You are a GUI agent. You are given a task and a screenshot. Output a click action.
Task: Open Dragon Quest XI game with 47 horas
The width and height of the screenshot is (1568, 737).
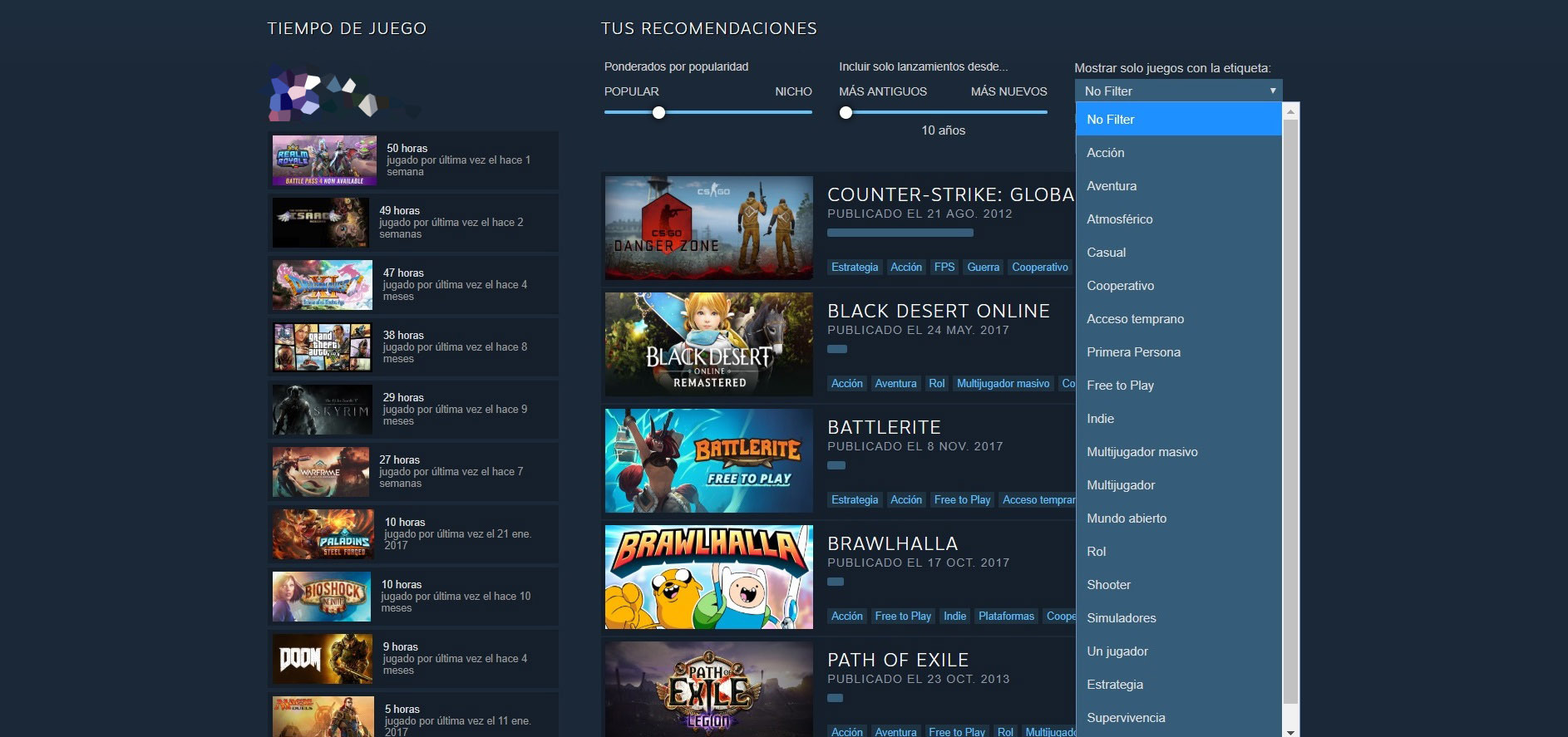[x=322, y=285]
